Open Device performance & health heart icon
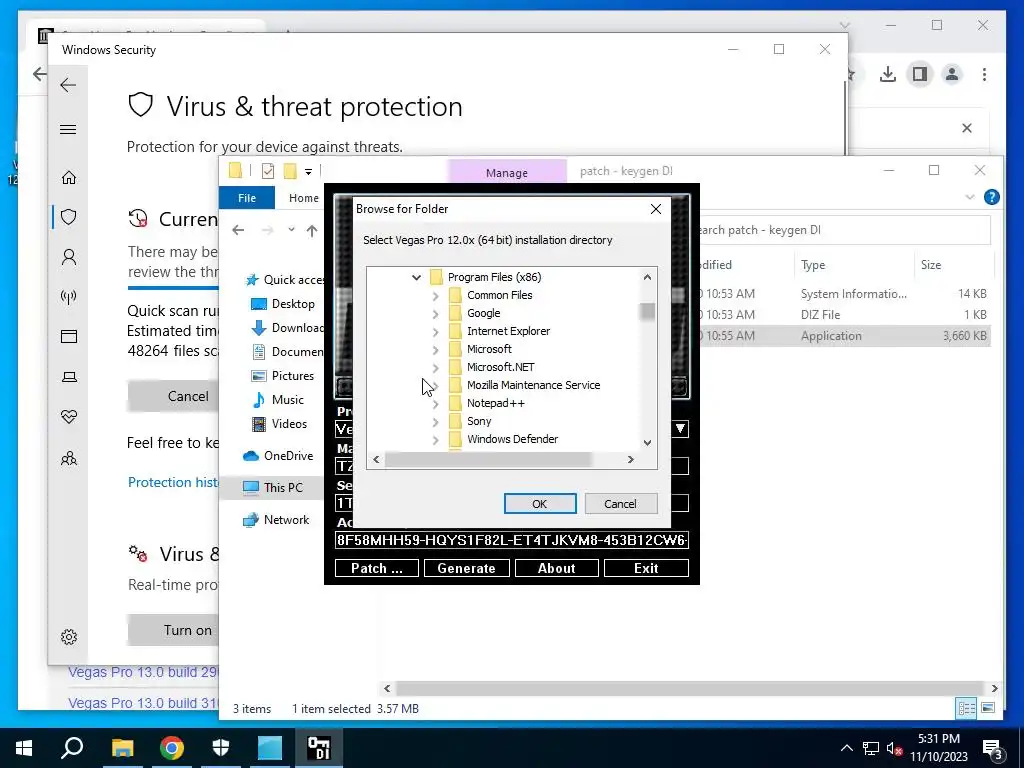Image resolution: width=1024 pixels, height=768 pixels. coord(69,417)
